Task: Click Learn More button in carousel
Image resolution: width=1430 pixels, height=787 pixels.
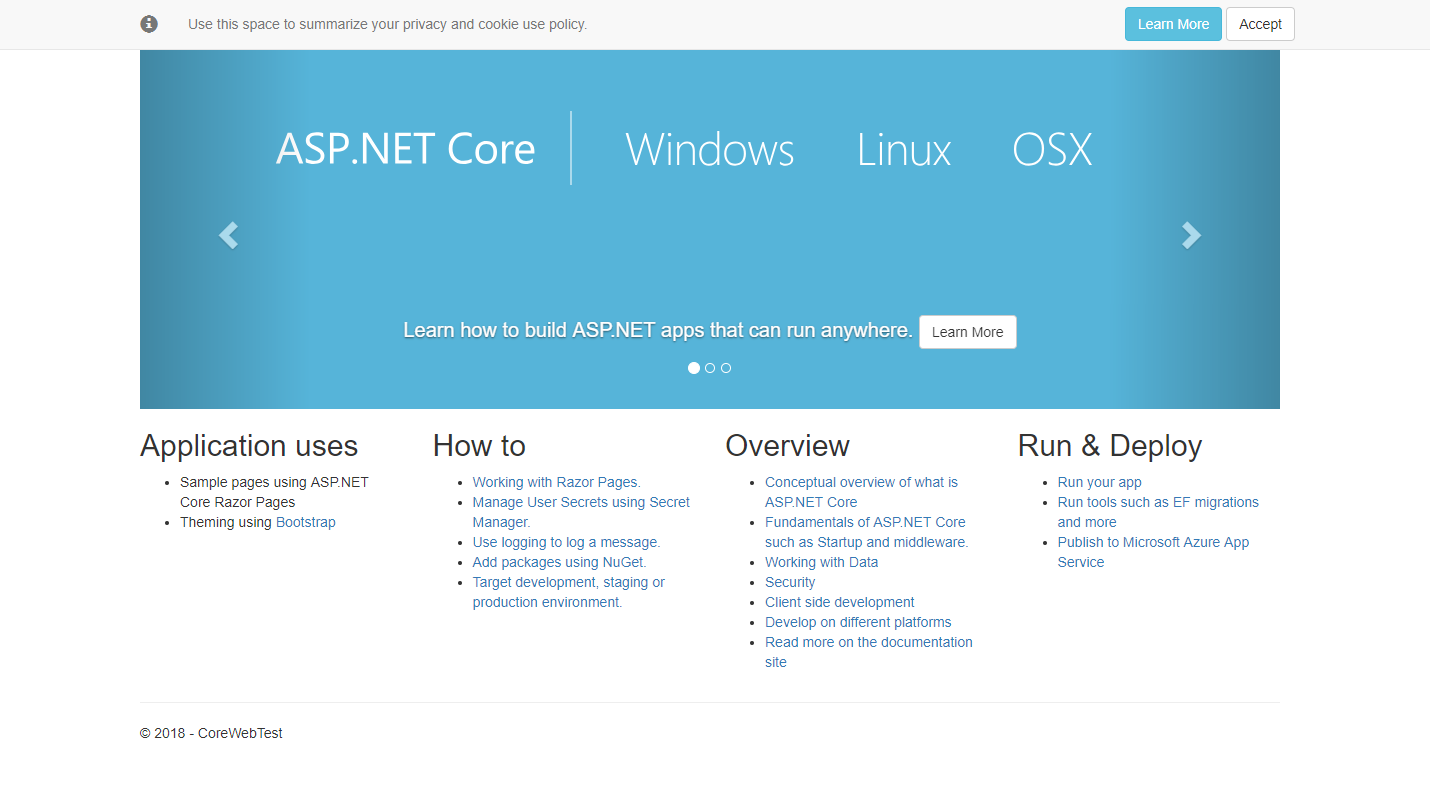Action: [967, 332]
